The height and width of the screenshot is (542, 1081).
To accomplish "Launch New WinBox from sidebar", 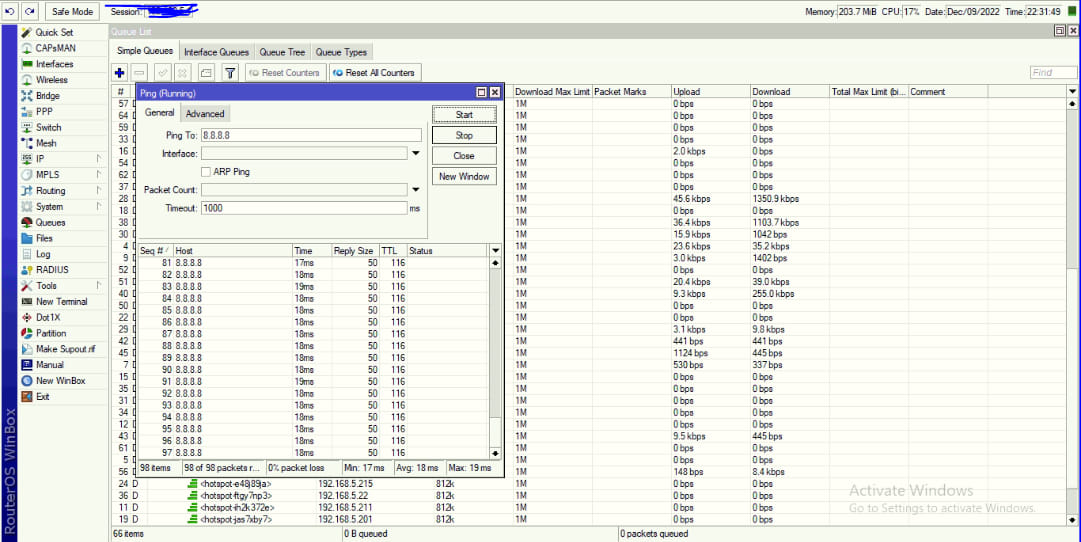I will [63, 381].
